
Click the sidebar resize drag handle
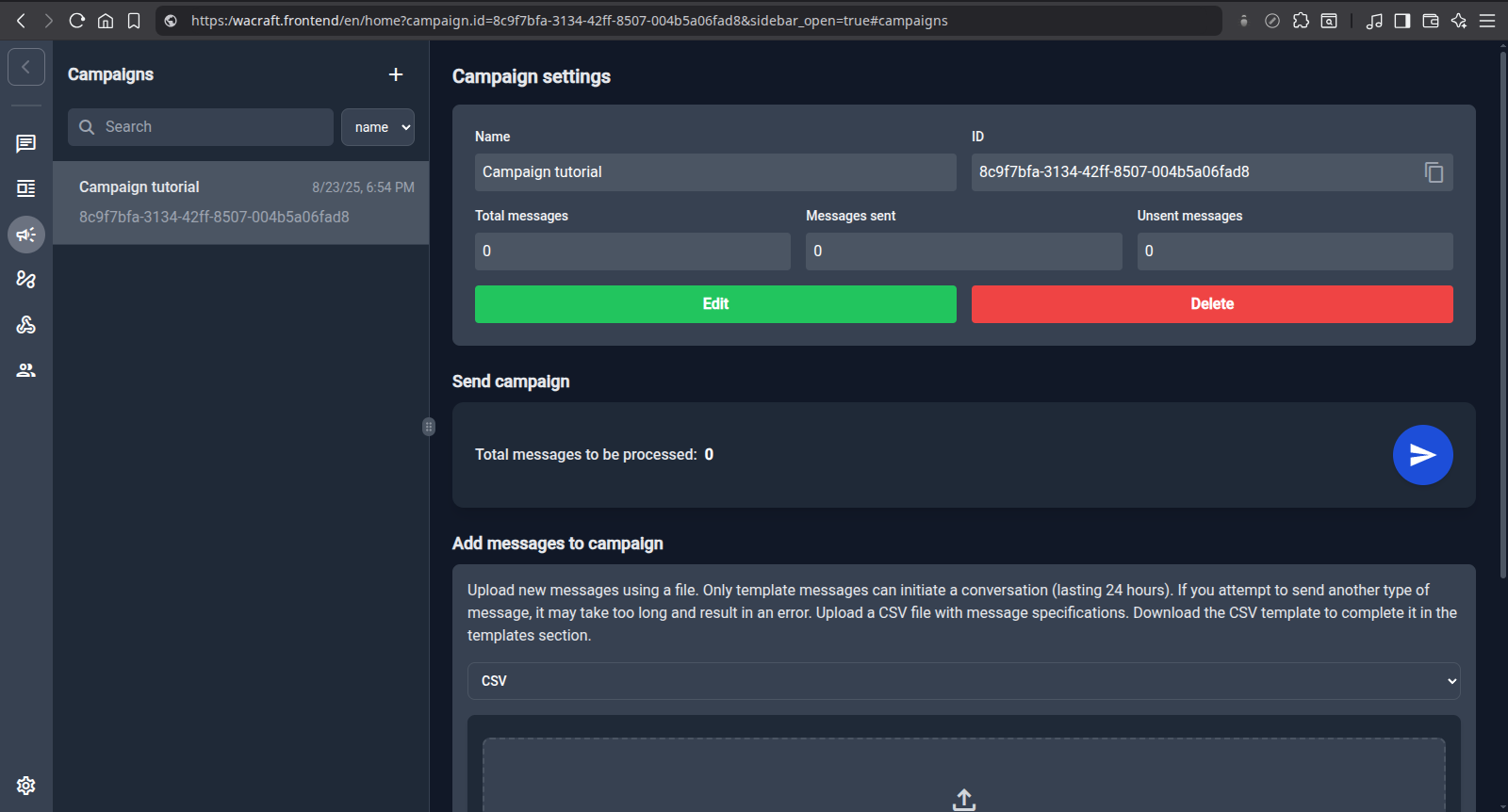click(429, 427)
